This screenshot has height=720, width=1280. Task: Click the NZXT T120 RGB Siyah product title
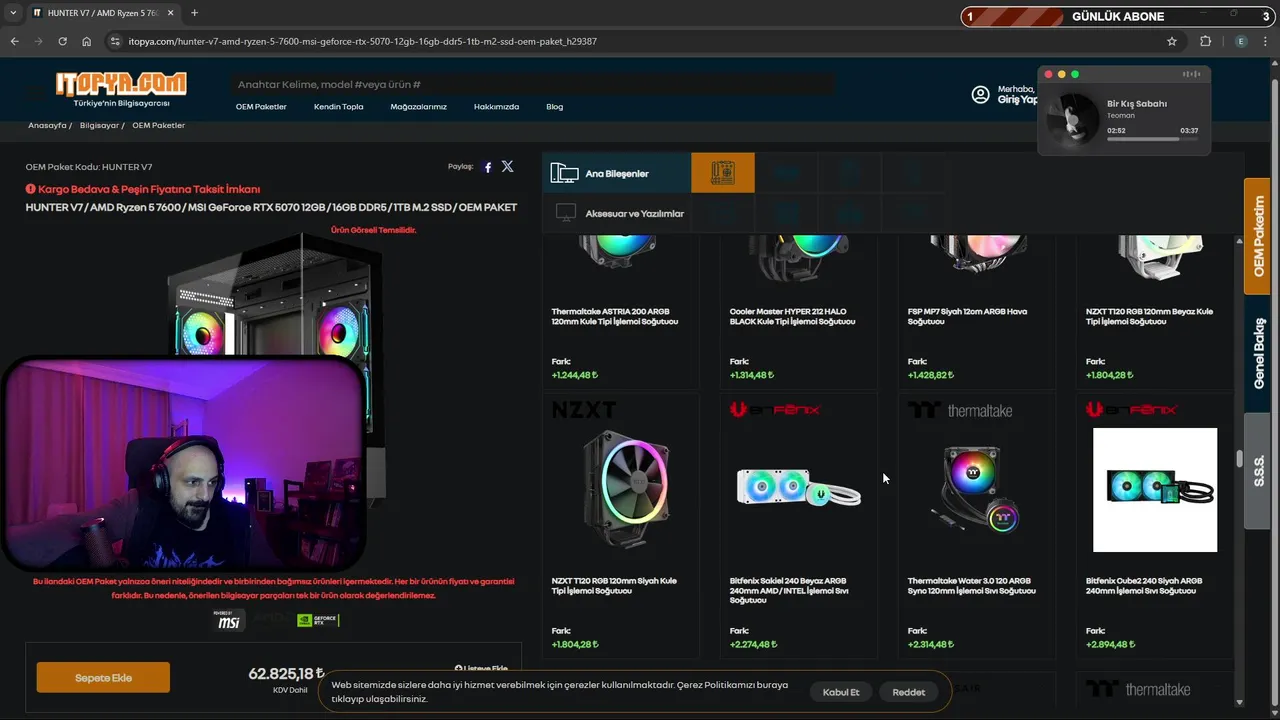click(614, 585)
